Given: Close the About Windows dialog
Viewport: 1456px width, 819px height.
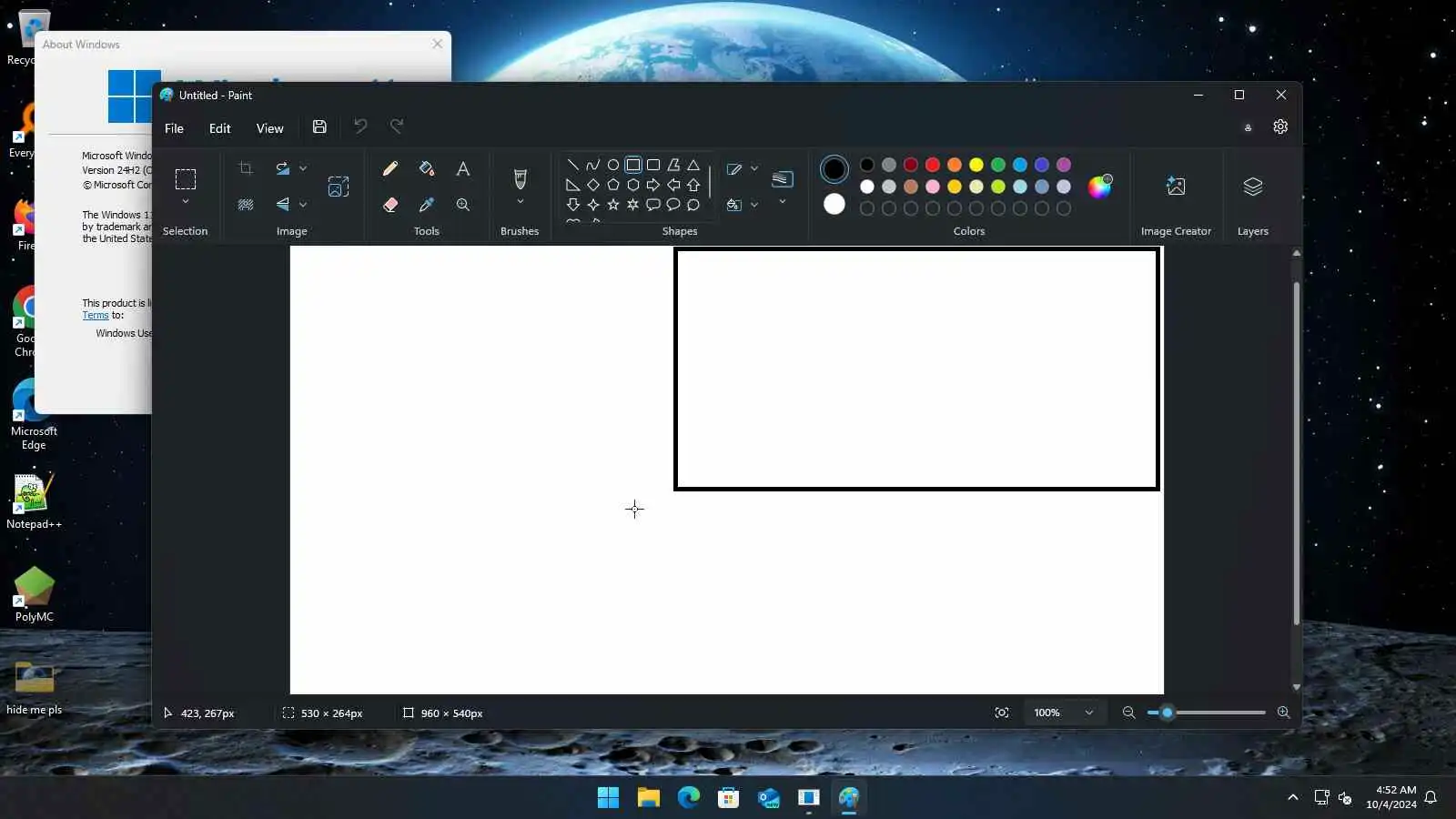Looking at the screenshot, I should point(438,44).
